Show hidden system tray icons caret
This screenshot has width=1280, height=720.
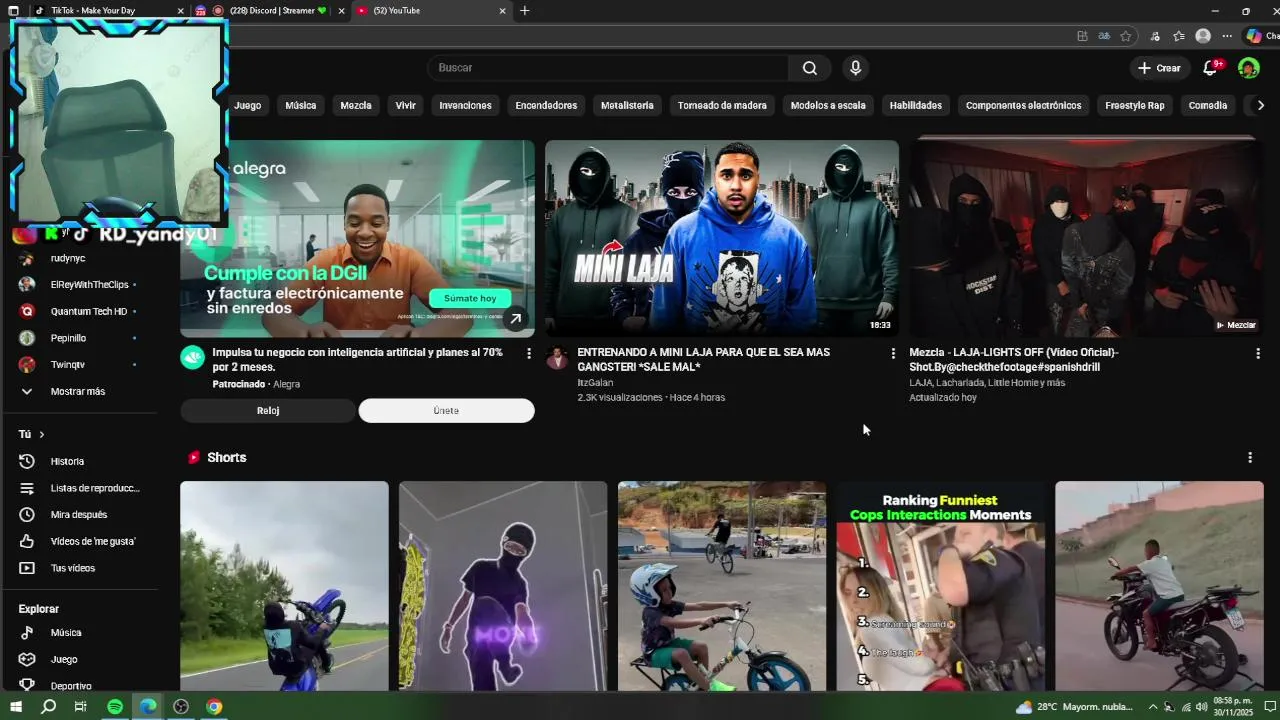(x=1152, y=706)
